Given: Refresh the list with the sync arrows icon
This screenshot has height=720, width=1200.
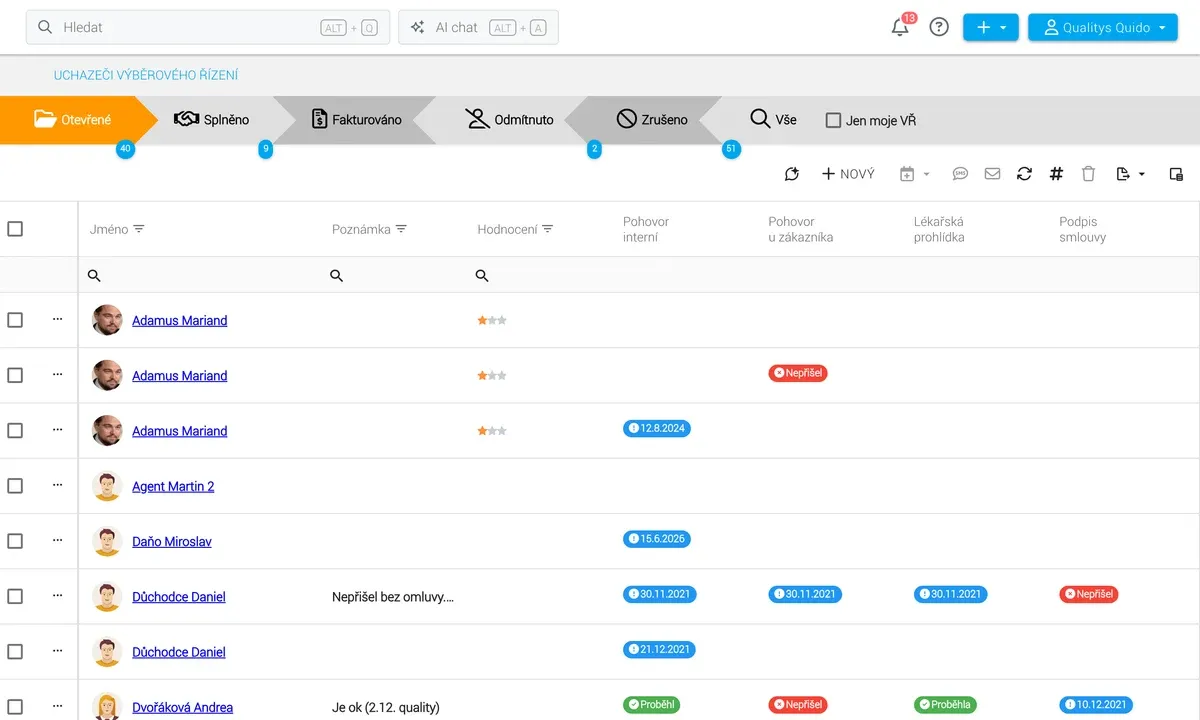Looking at the screenshot, I should click(1024, 174).
